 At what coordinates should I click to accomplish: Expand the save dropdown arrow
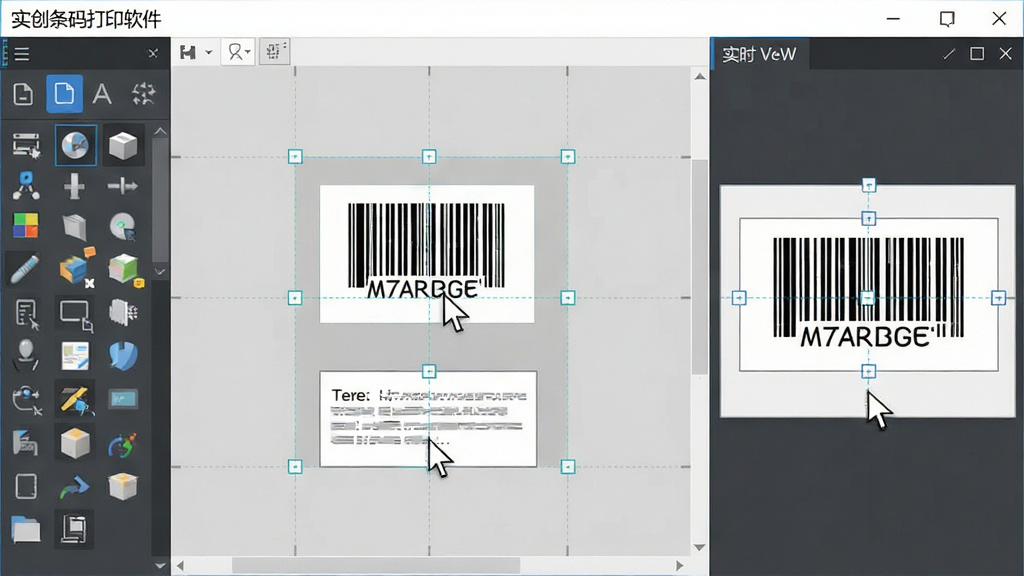(209, 52)
